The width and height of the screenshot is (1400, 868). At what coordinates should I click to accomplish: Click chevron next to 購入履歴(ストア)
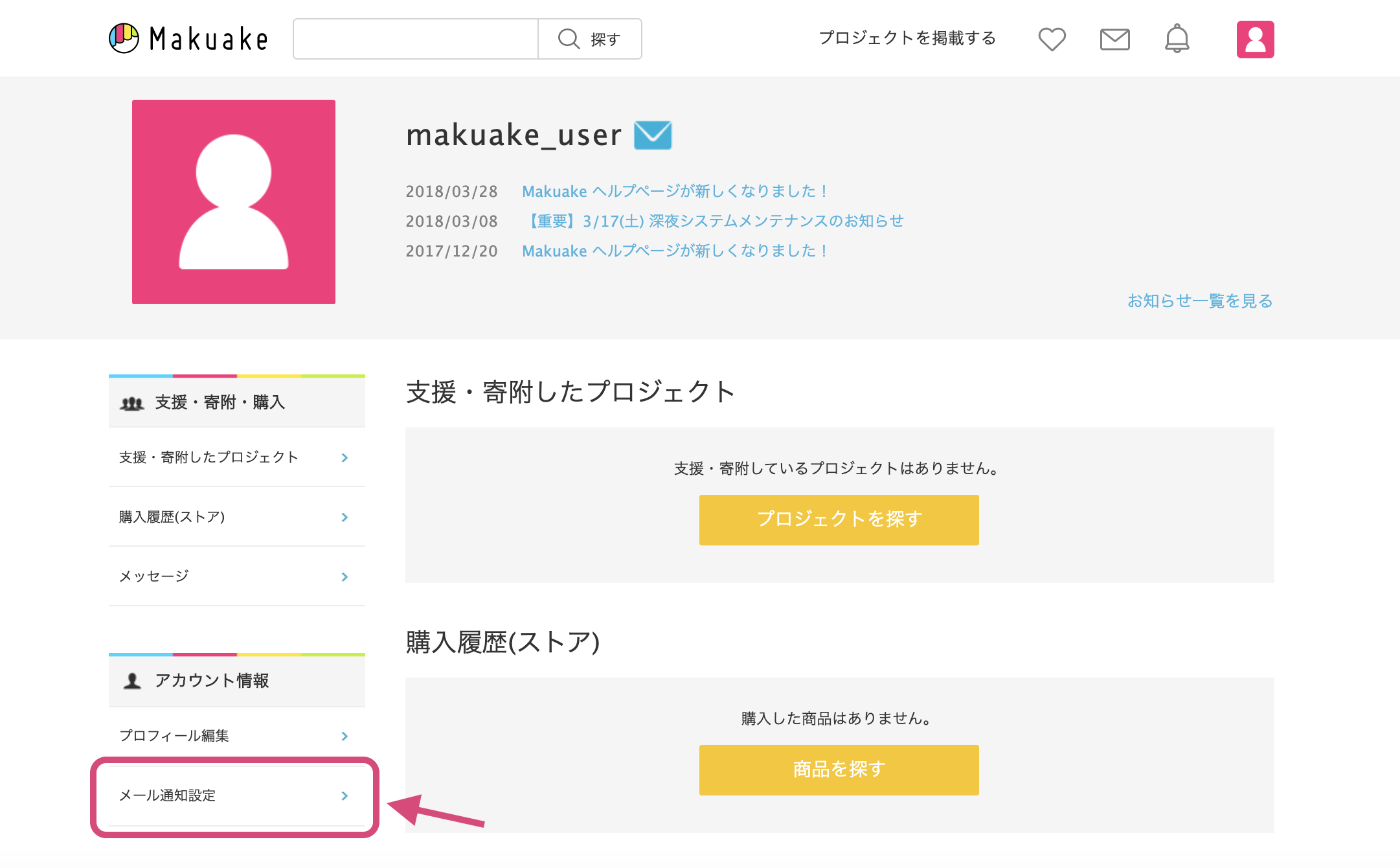(x=344, y=517)
